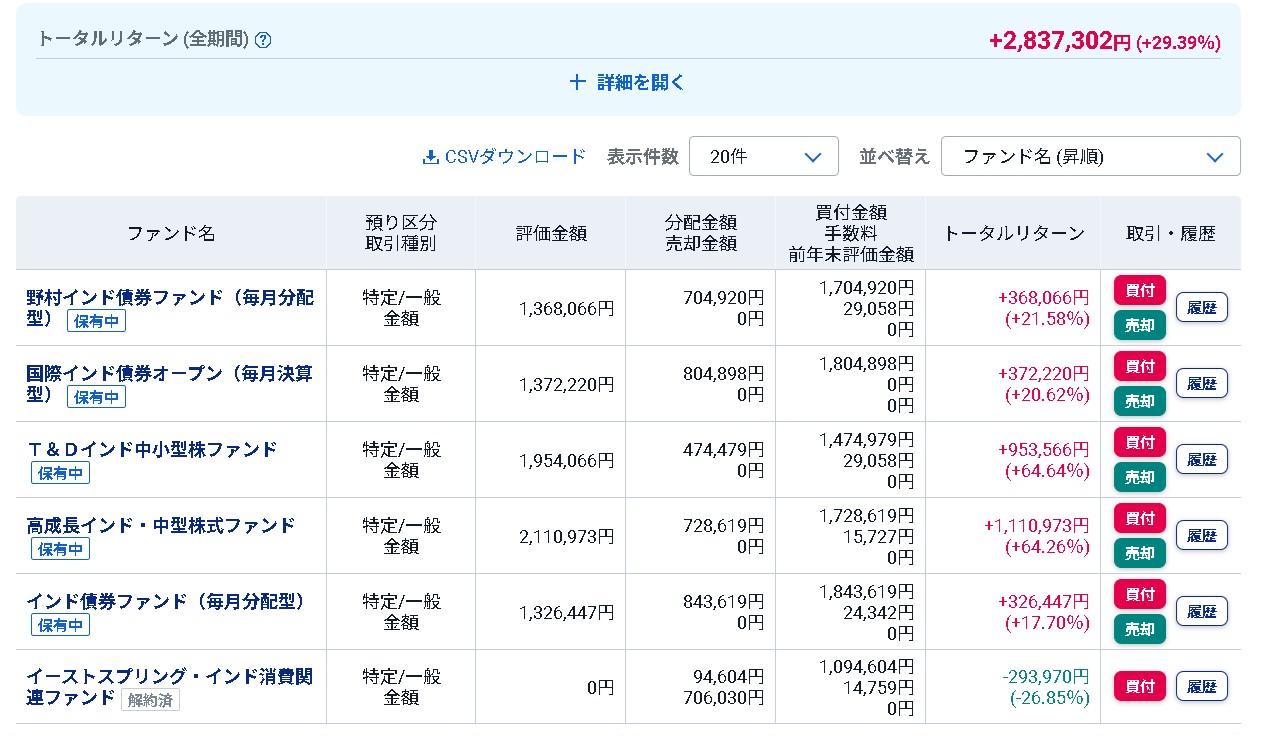The image size is (1275, 741).
Task: Click the トータルリターン column header
Action: point(1013,233)
